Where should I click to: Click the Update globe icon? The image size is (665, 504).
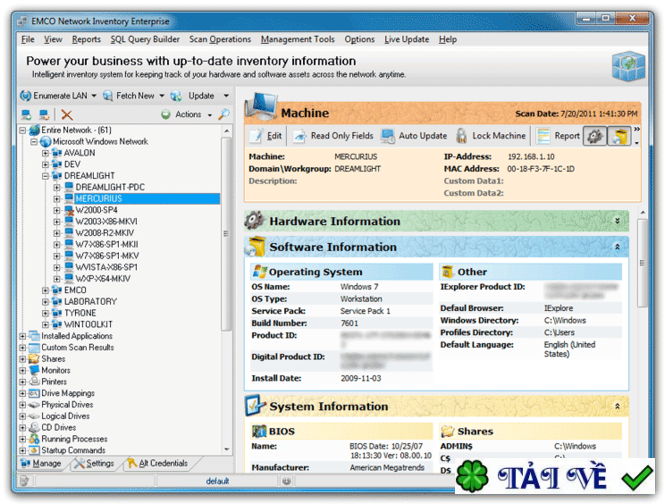pos(176,96)
